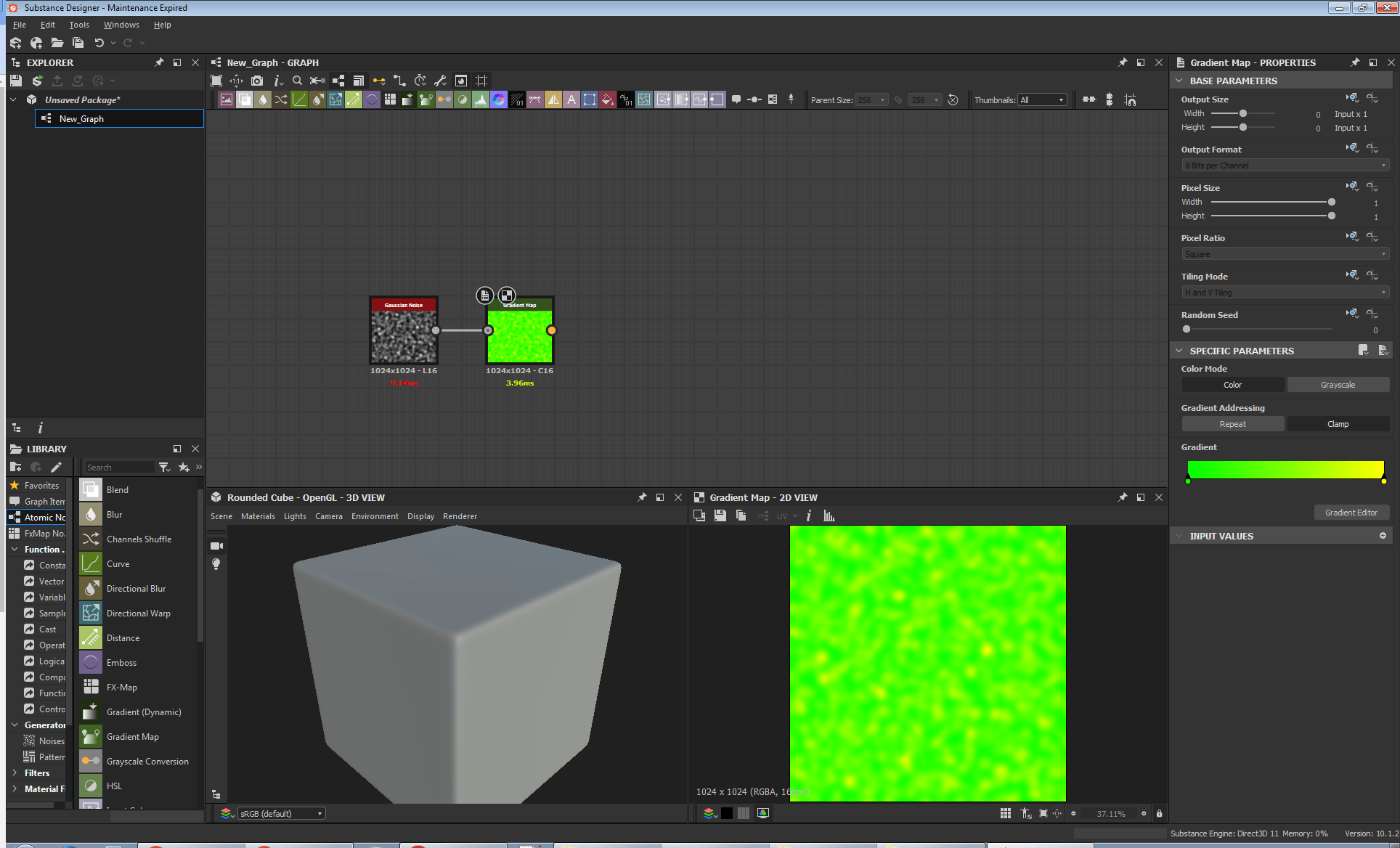Open the Output Format dropdown
Screen dimensions: 1400x848
1283,165
